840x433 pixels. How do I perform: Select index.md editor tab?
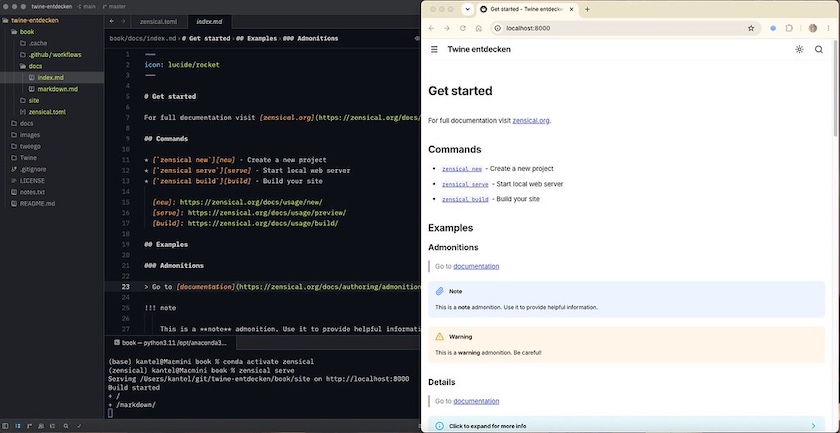(x=209, y=21)
